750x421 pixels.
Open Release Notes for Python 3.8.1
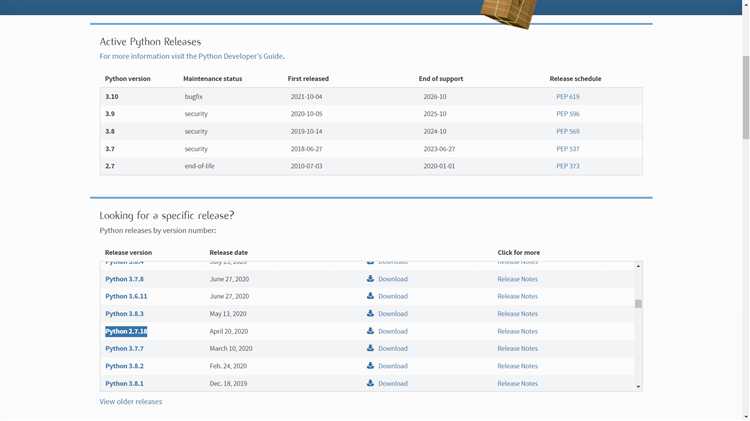pos(518,383)
